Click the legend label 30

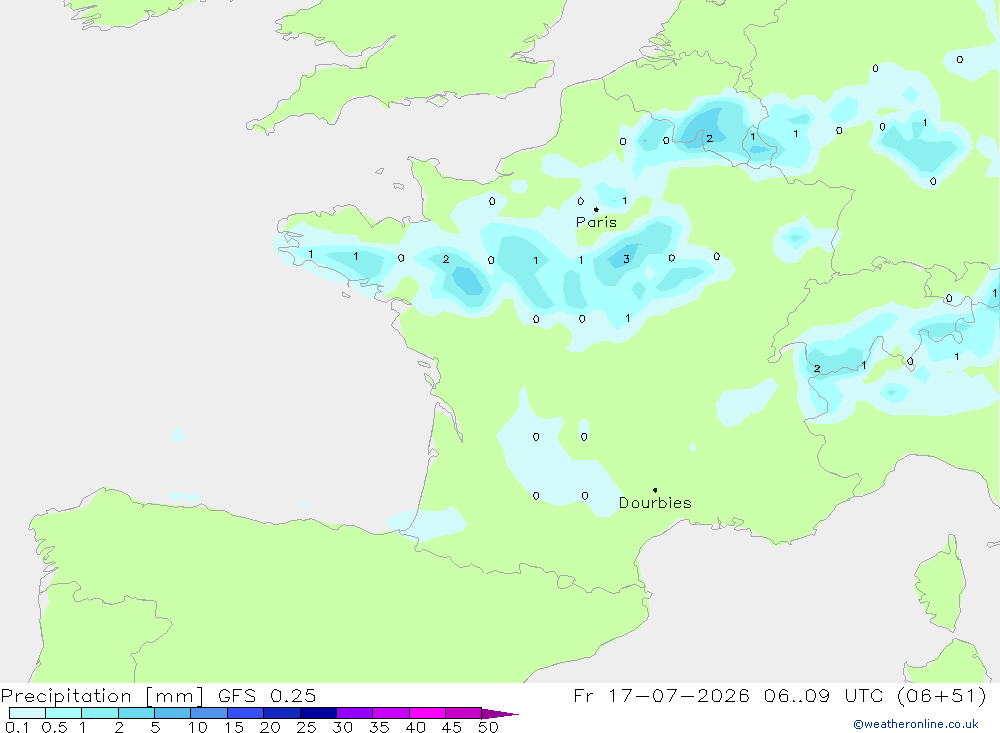pos(343,727)
